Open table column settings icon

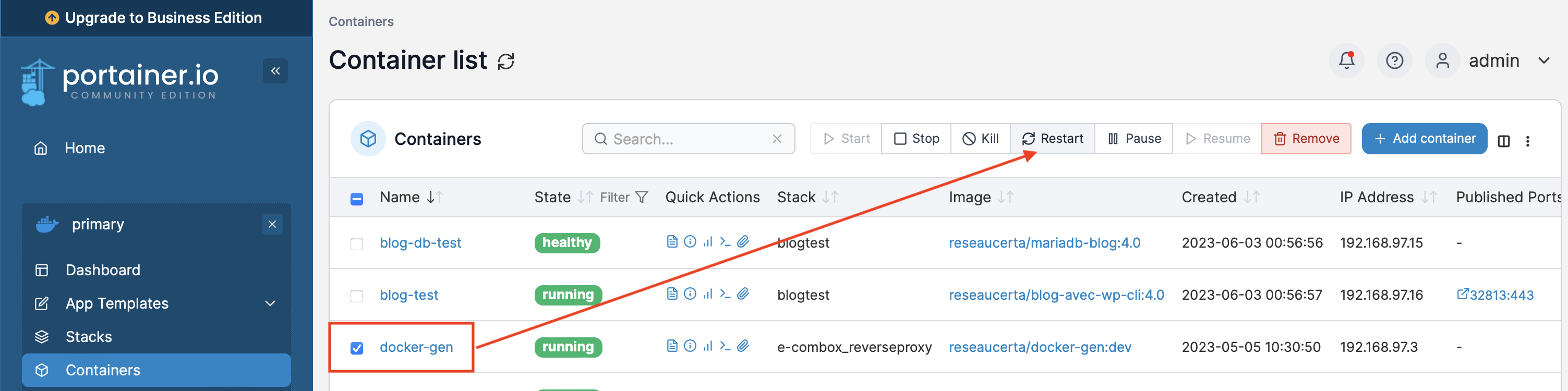1503,141
